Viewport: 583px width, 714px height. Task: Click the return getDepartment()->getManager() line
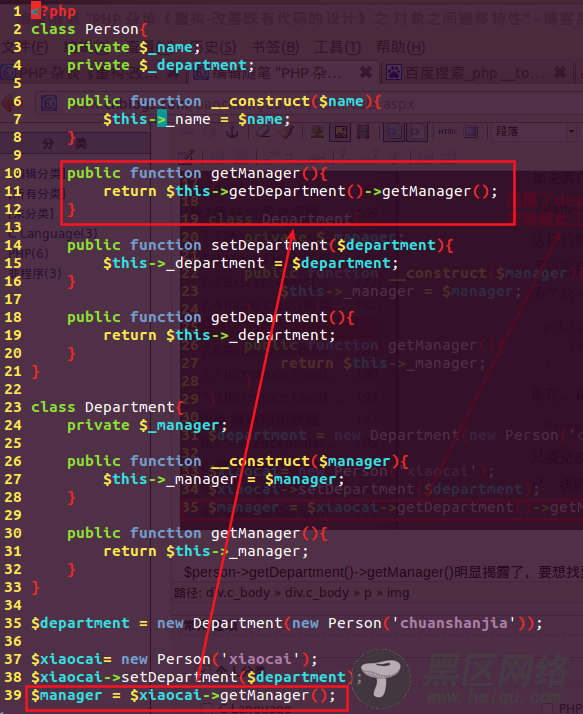point(300,192)
